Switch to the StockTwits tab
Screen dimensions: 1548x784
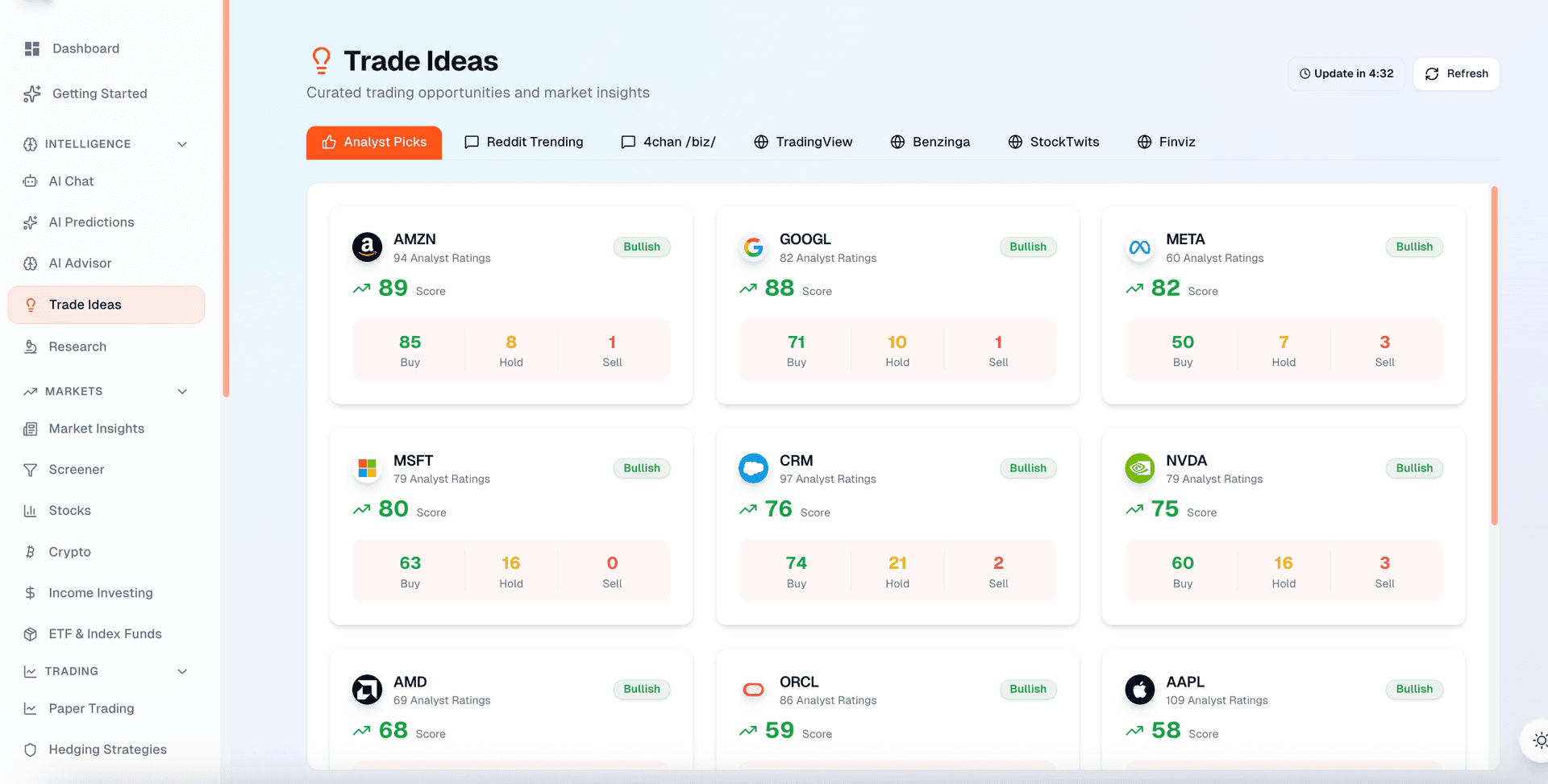(x=1054, y=143)
